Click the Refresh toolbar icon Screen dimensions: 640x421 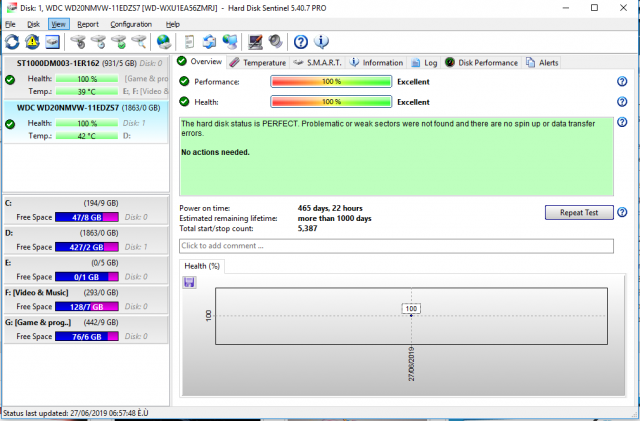12,42
